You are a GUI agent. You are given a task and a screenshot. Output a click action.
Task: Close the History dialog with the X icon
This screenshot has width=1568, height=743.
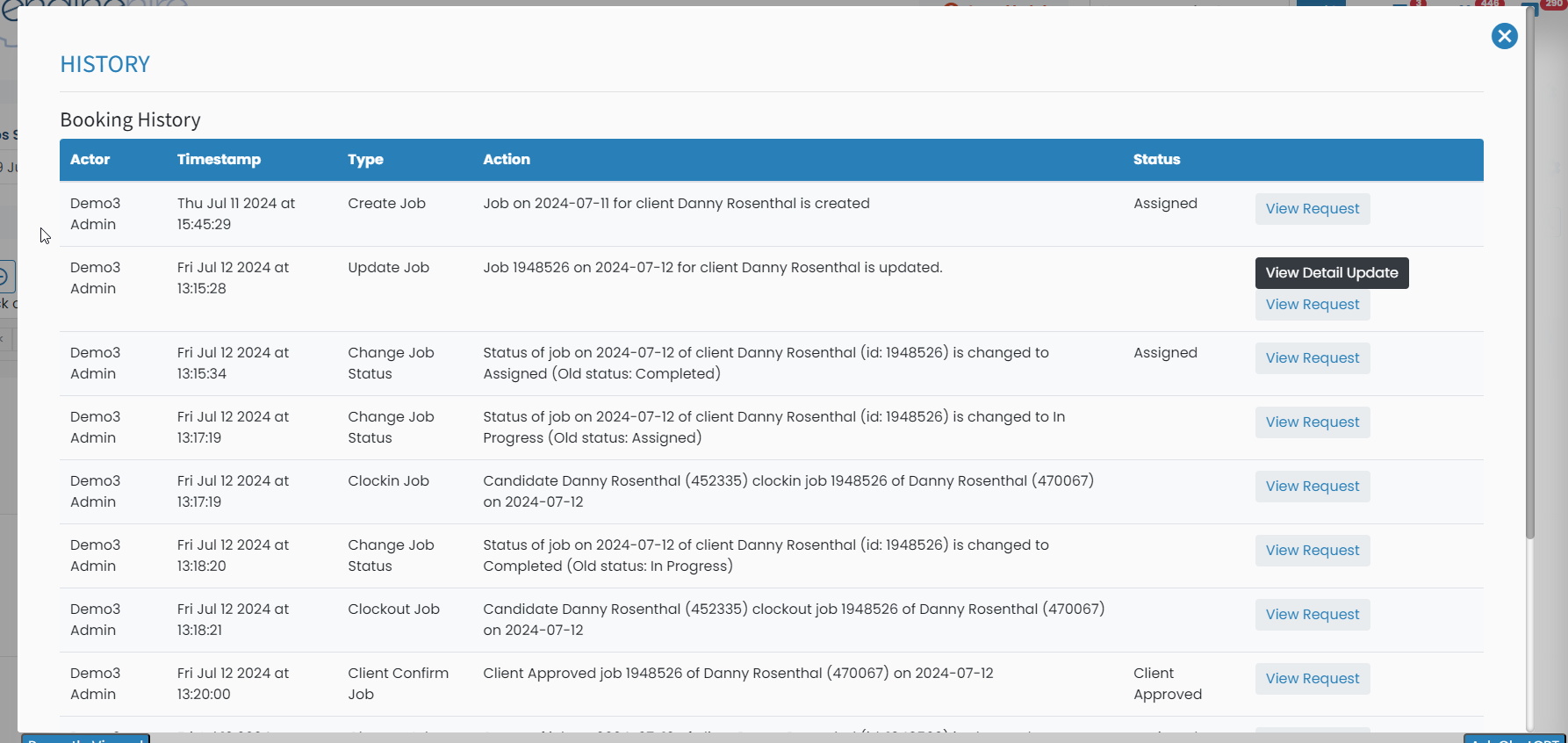[x=1504, y=36]
